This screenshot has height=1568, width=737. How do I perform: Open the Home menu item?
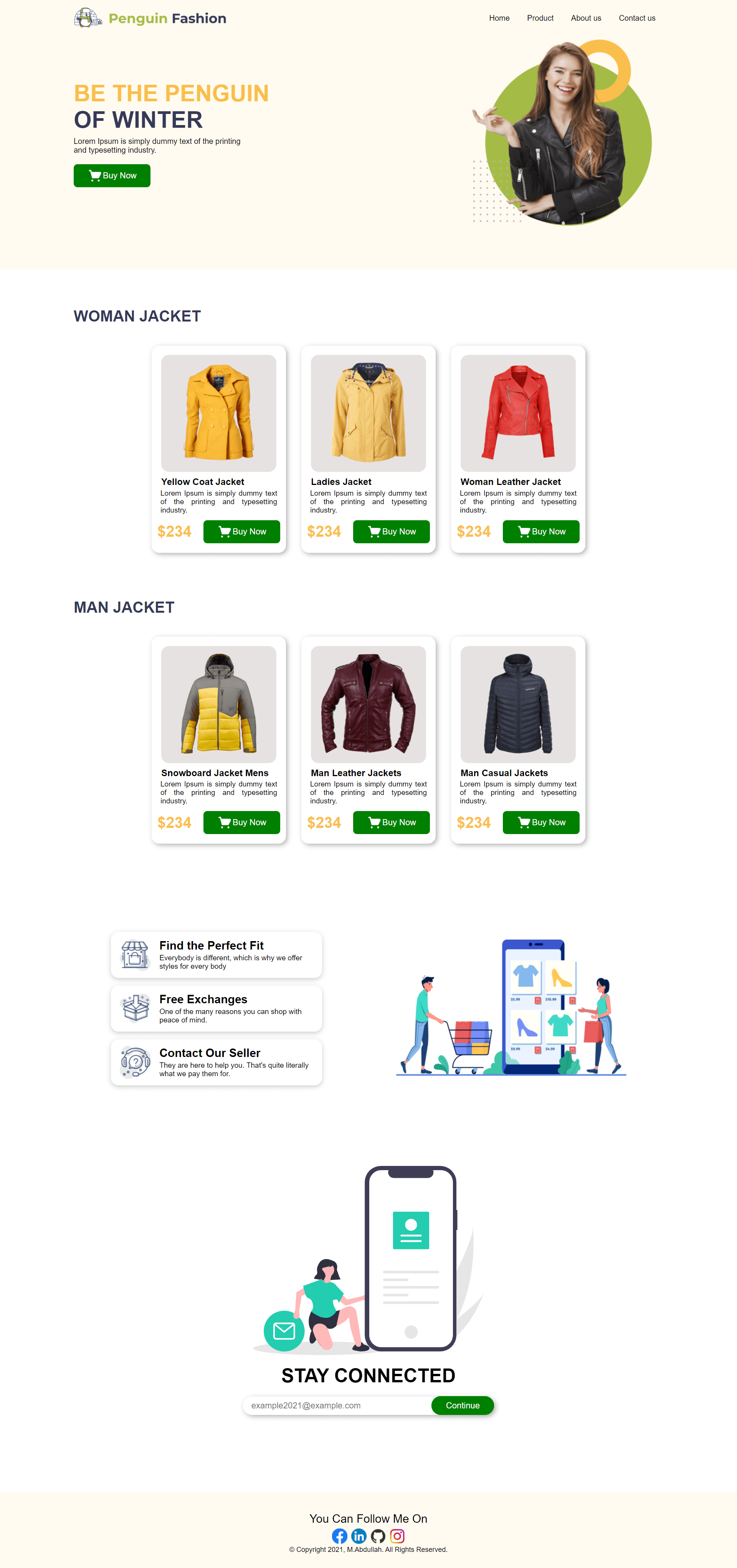pos(499,18)
